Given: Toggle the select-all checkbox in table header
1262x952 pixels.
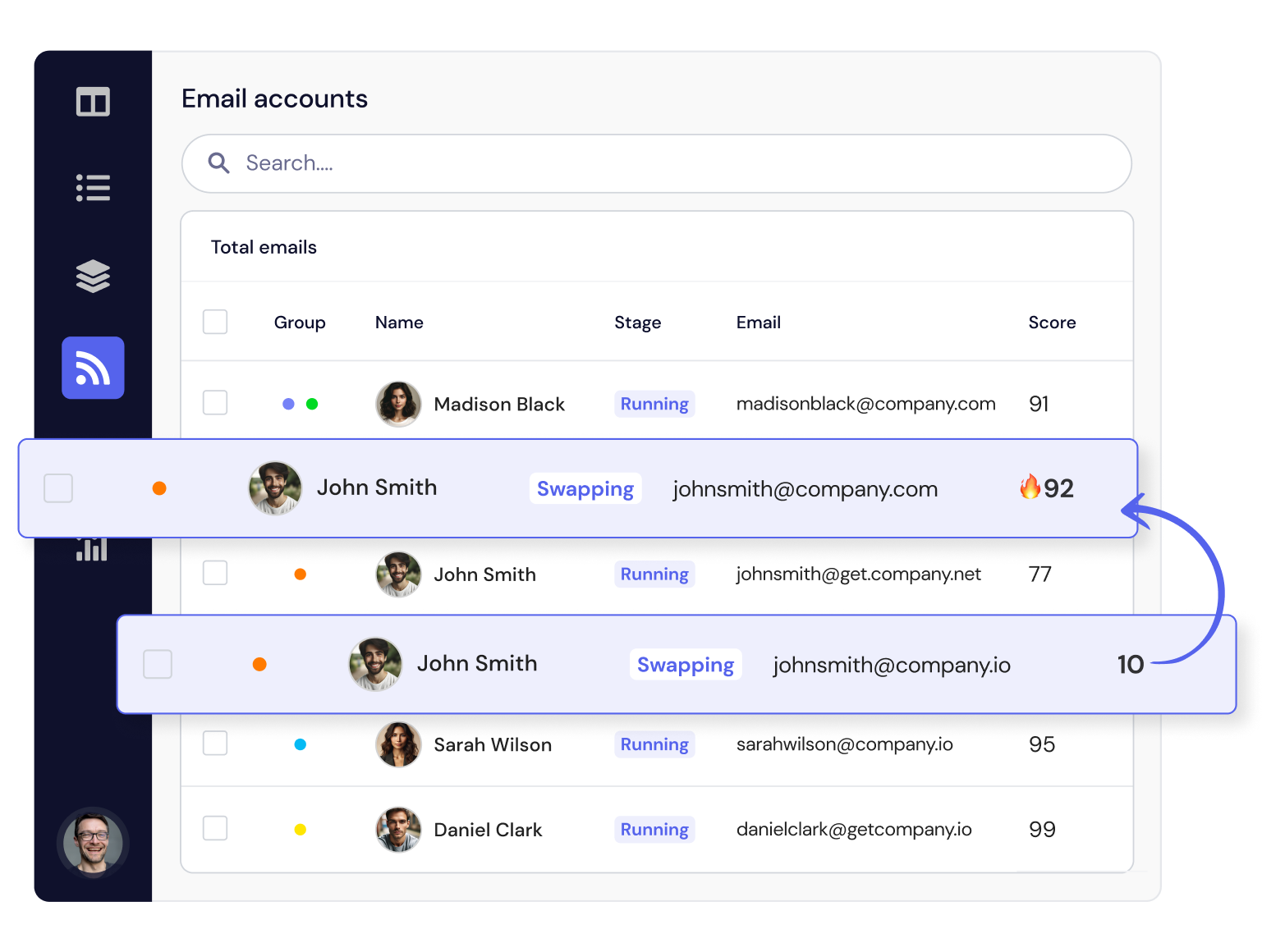Looking at the screenshot, I should pos(215,322).
